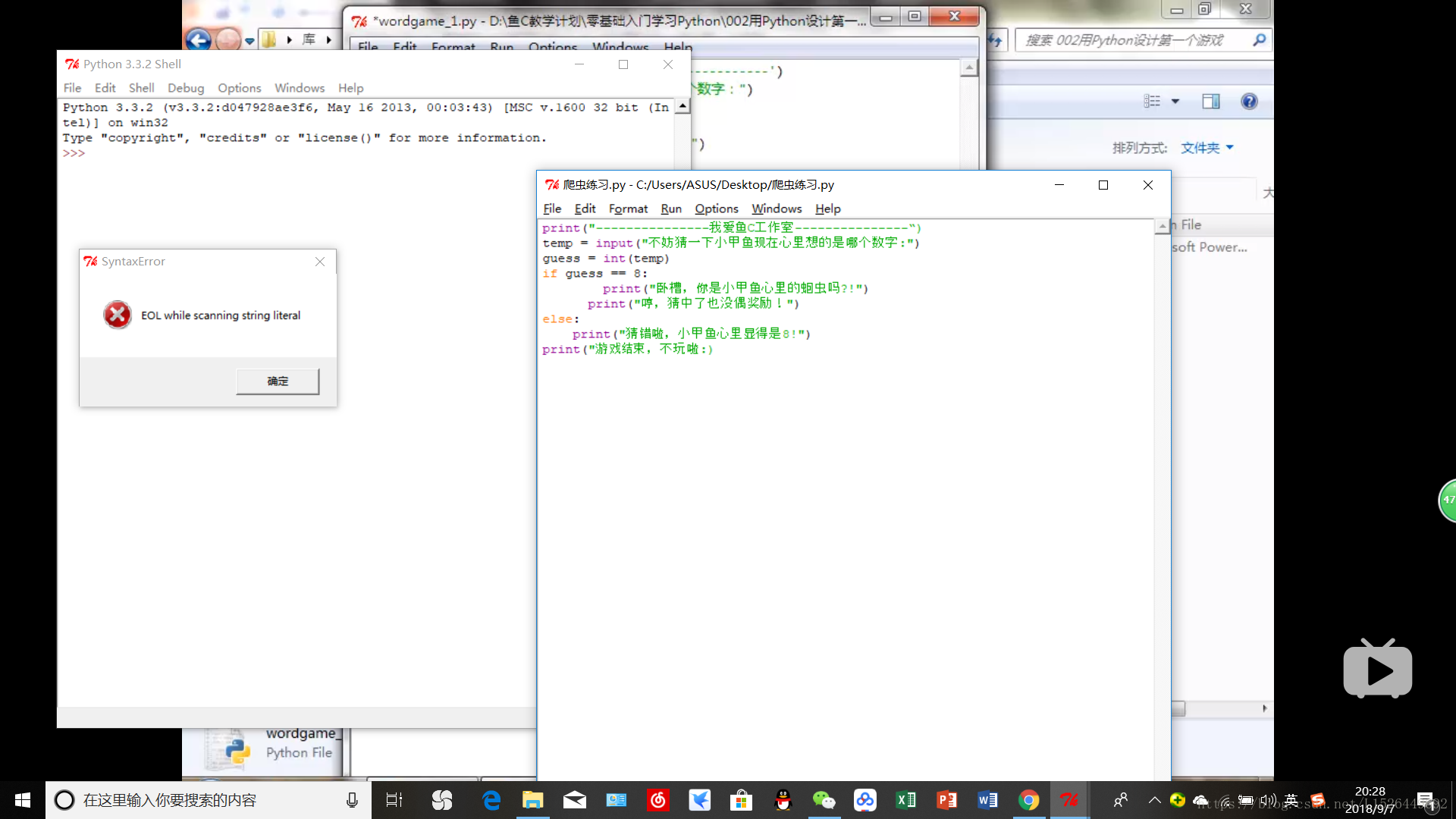The width and height of the screenshot is (1456, 819).
Task: Toggle the Explorer preview pane icon
Action: pos(1211,102)
